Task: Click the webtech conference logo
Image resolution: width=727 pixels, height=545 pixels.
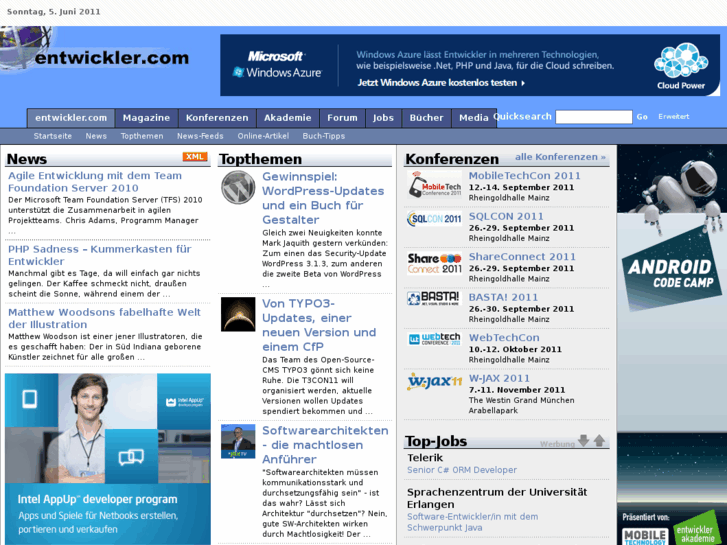Action: [434, 339]
